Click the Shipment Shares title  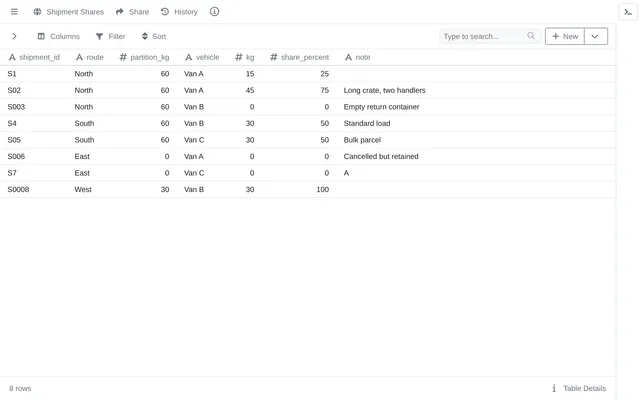[x=75, y=12]
